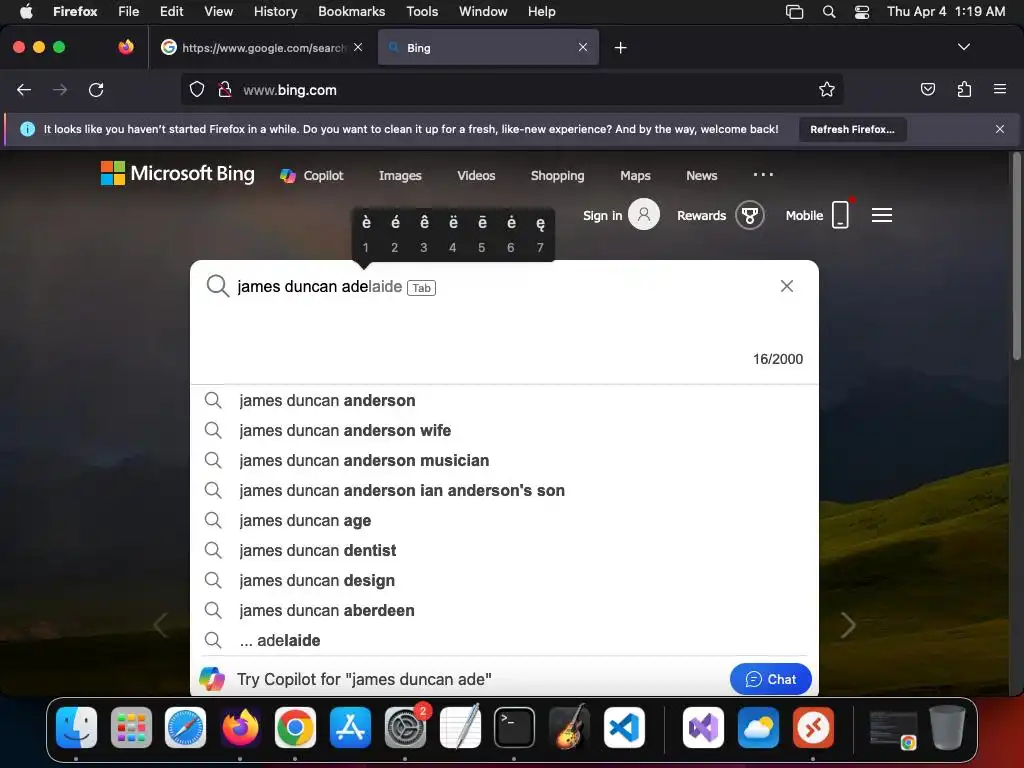
Task: Open the Bookmarks menu
Action: (x=351, y=11)
